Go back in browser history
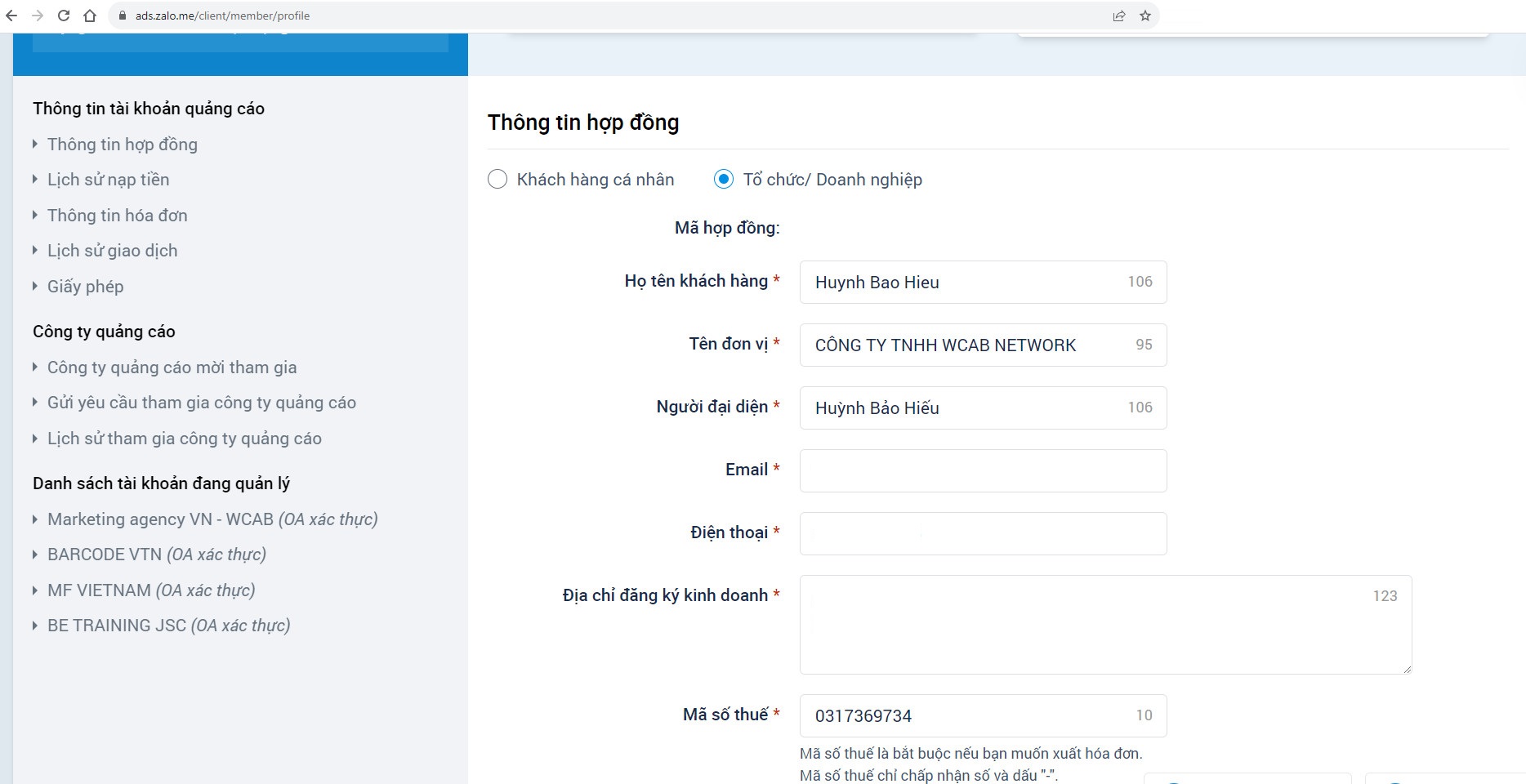 point(11,16)
